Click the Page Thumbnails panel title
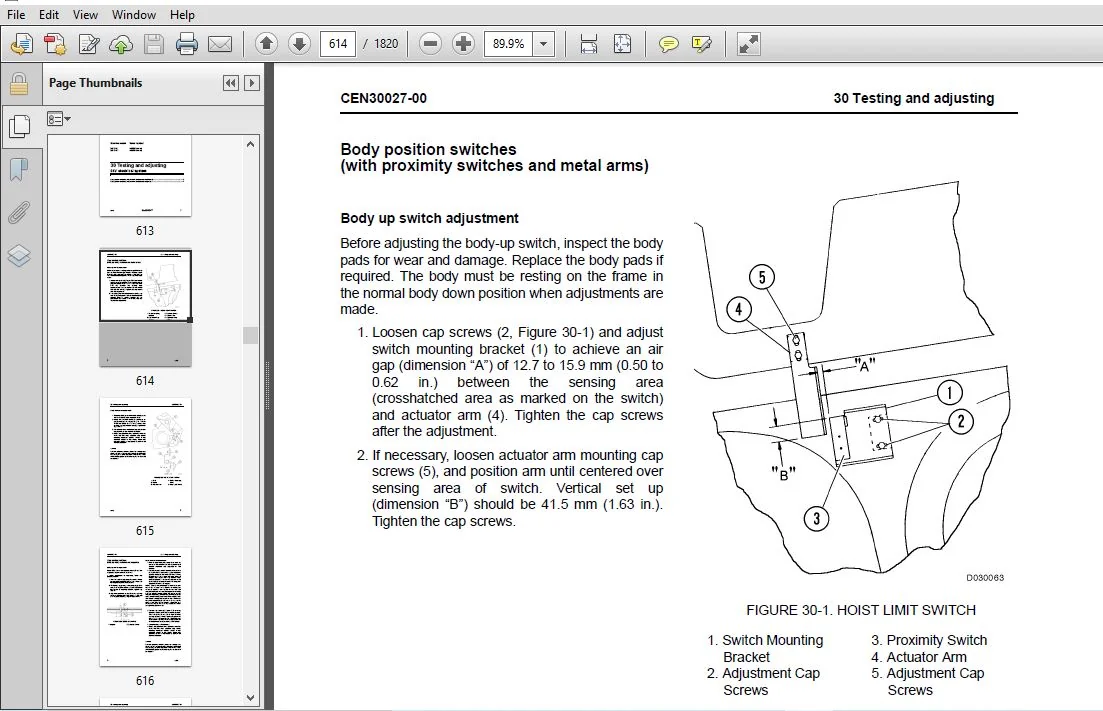Screen dimensions: 1103x711 tap(96, 83)
